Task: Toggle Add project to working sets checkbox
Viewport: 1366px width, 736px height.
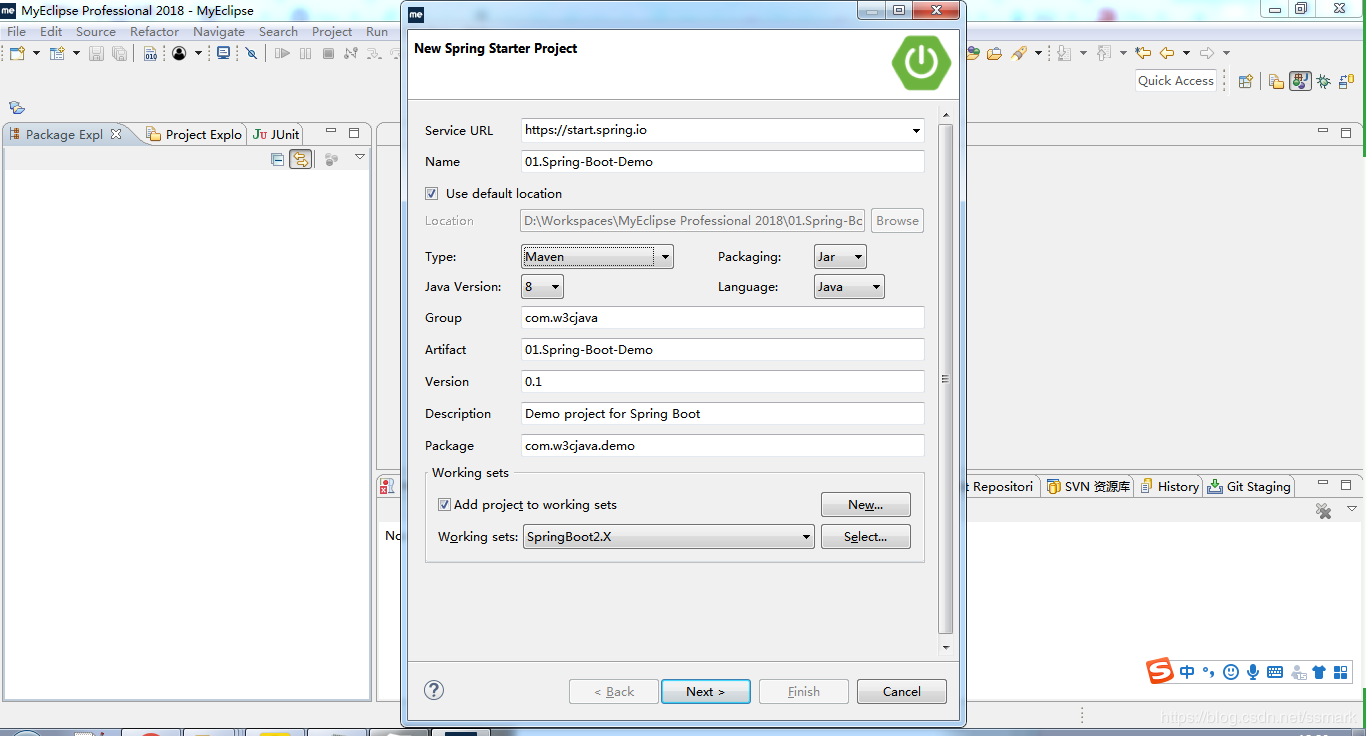Action: 444,505
